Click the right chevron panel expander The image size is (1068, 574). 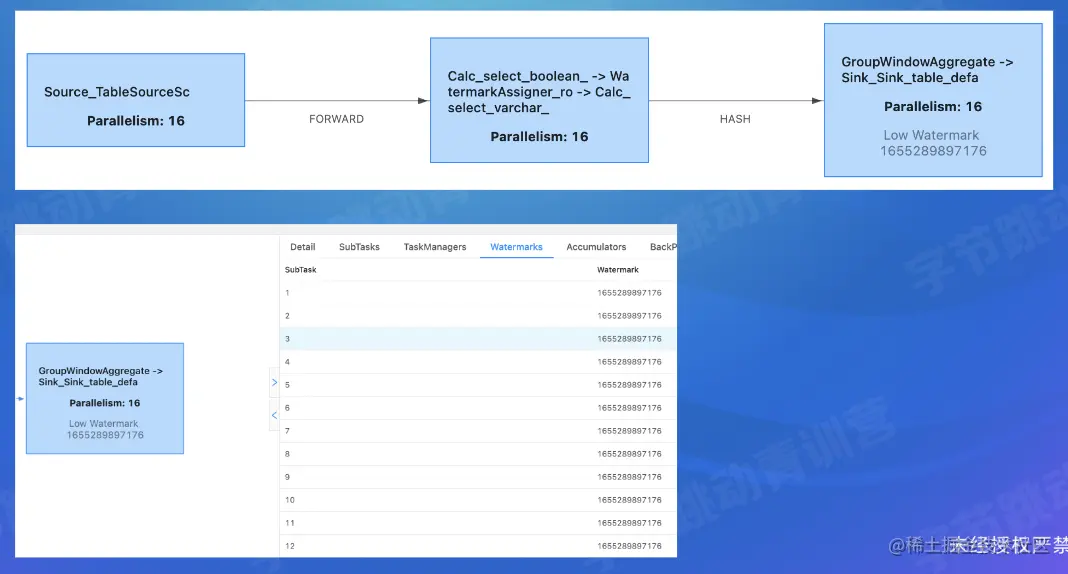coord(274,383)
